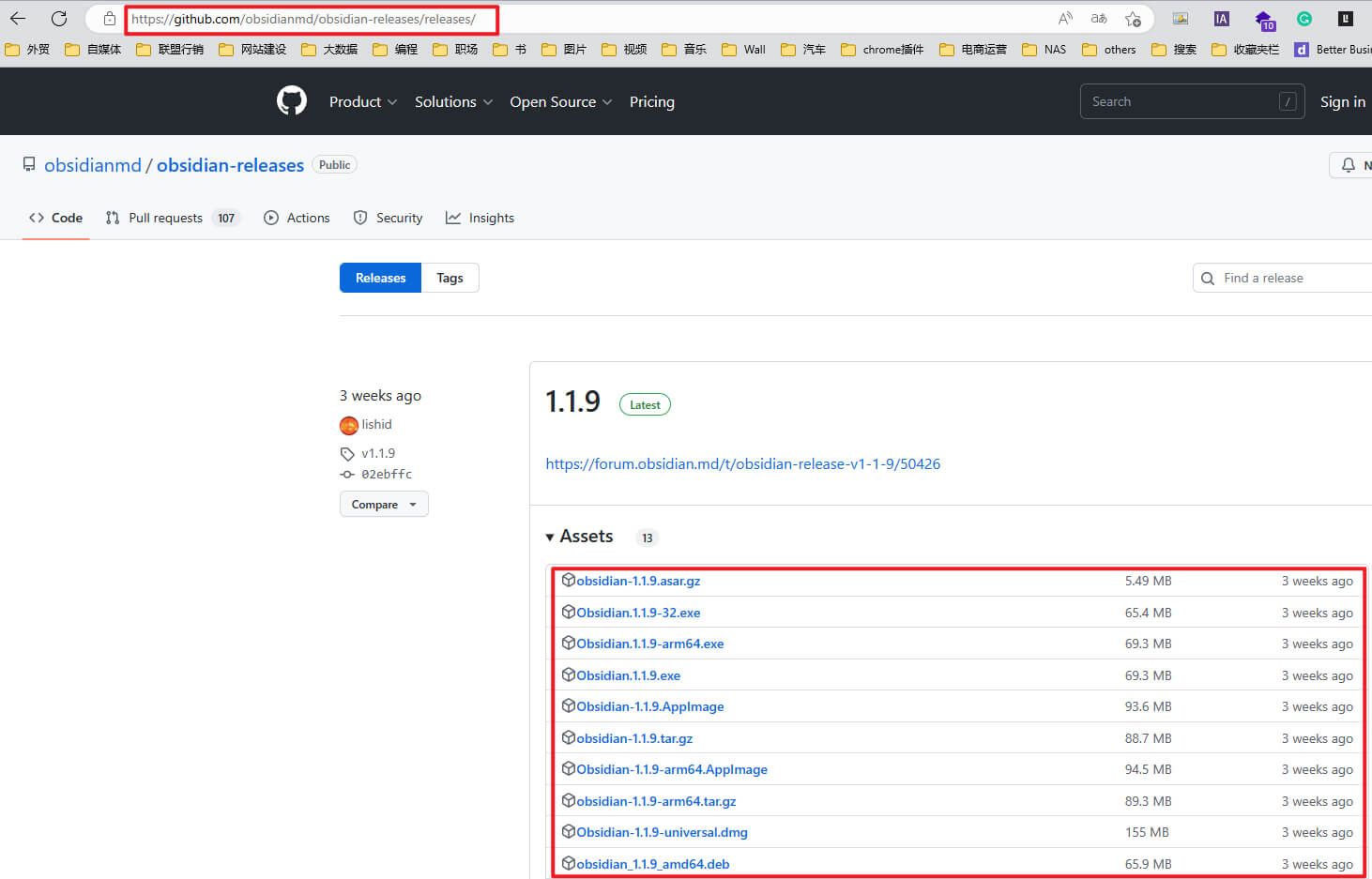
Task: Open the others bookmark folder
Action: click(1109, 50)
